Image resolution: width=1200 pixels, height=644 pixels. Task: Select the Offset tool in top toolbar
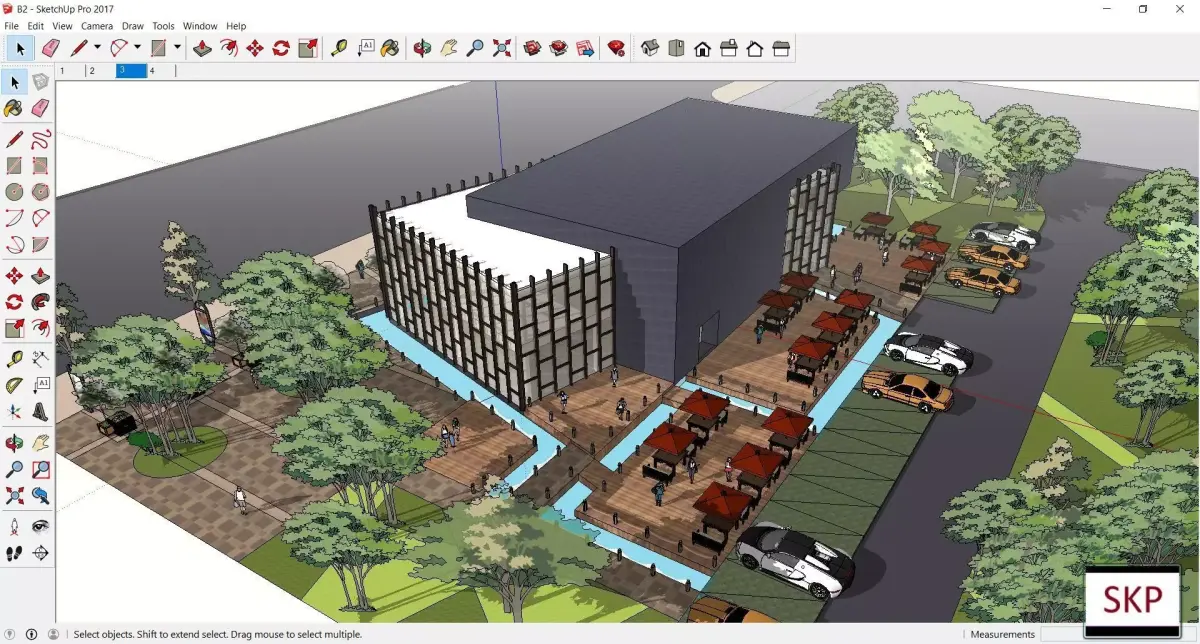229,48
